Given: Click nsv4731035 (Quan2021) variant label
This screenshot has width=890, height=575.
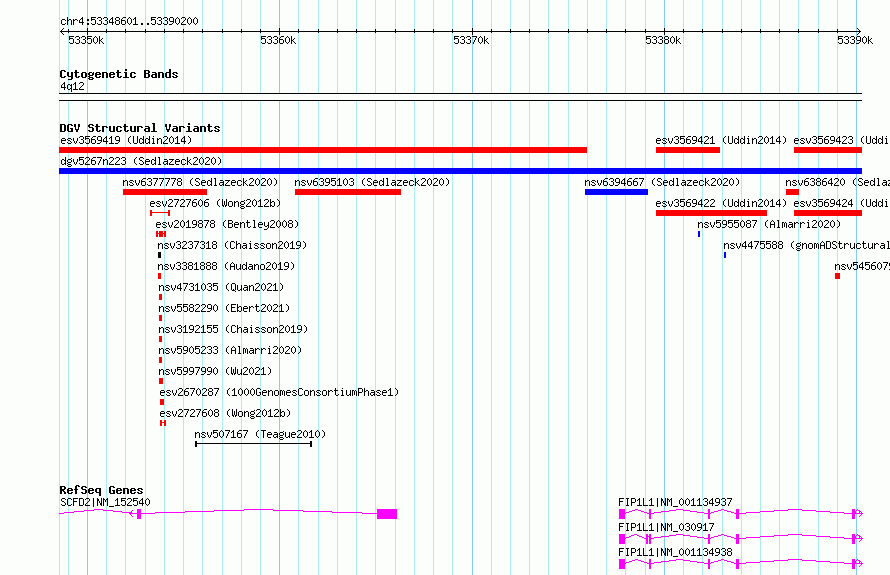Looking at the screenshot, I should [x=221, y=287].
